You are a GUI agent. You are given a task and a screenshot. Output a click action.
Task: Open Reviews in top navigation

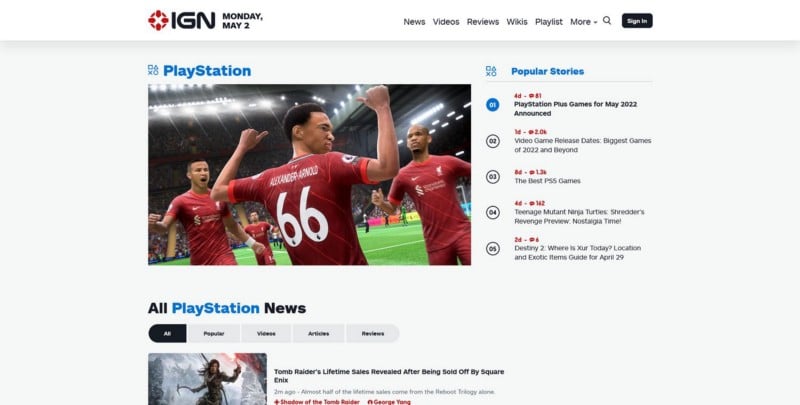(x=483, y=22)
